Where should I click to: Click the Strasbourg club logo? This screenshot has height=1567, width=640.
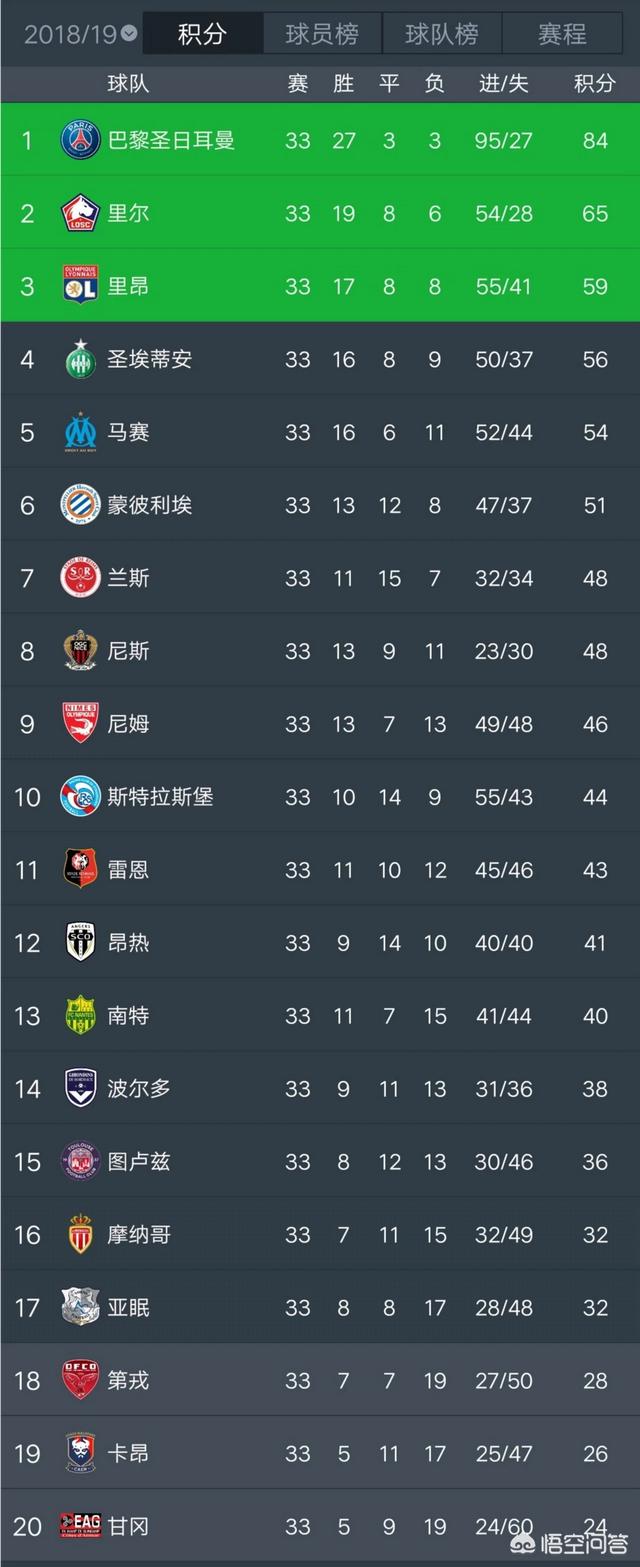80,797
